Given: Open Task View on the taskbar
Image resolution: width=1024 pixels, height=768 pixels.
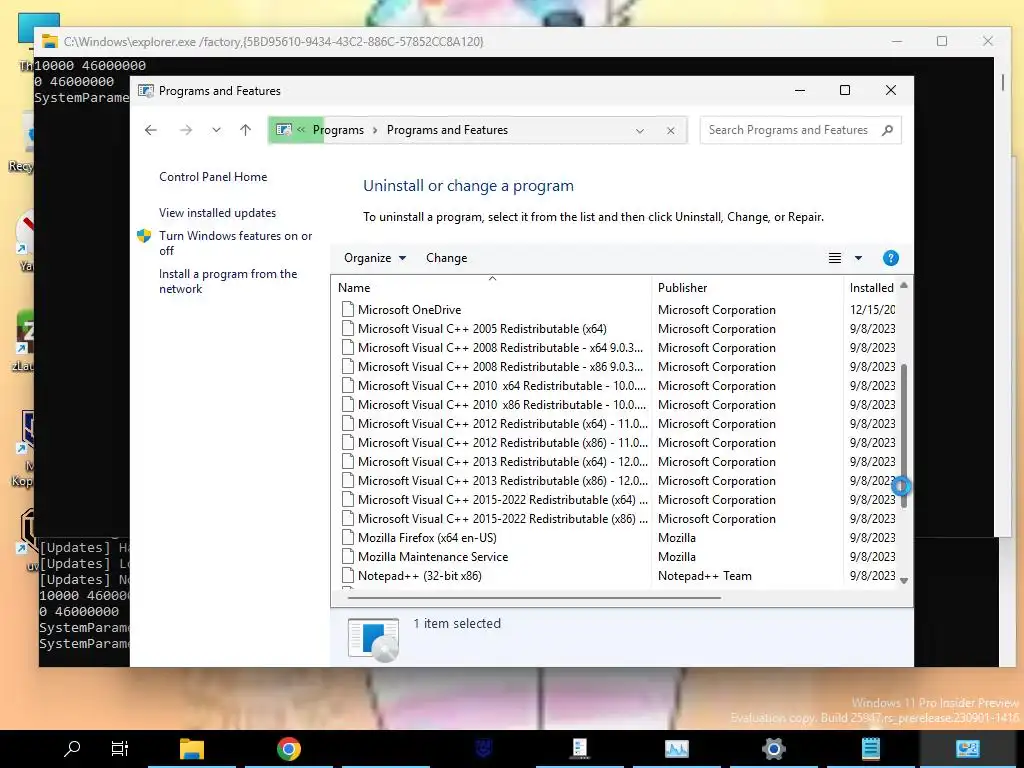Looking at the screenshot, I should click(120, 748).
